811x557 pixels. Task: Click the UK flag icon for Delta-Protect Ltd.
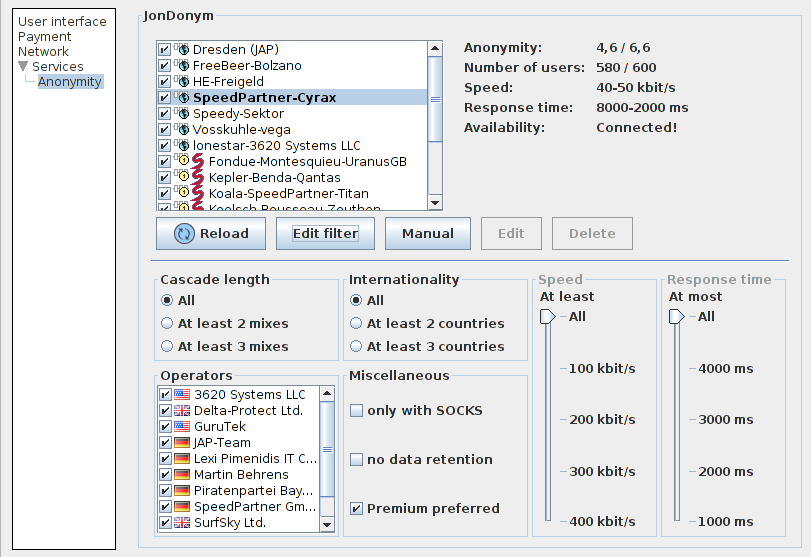point(182,411)
